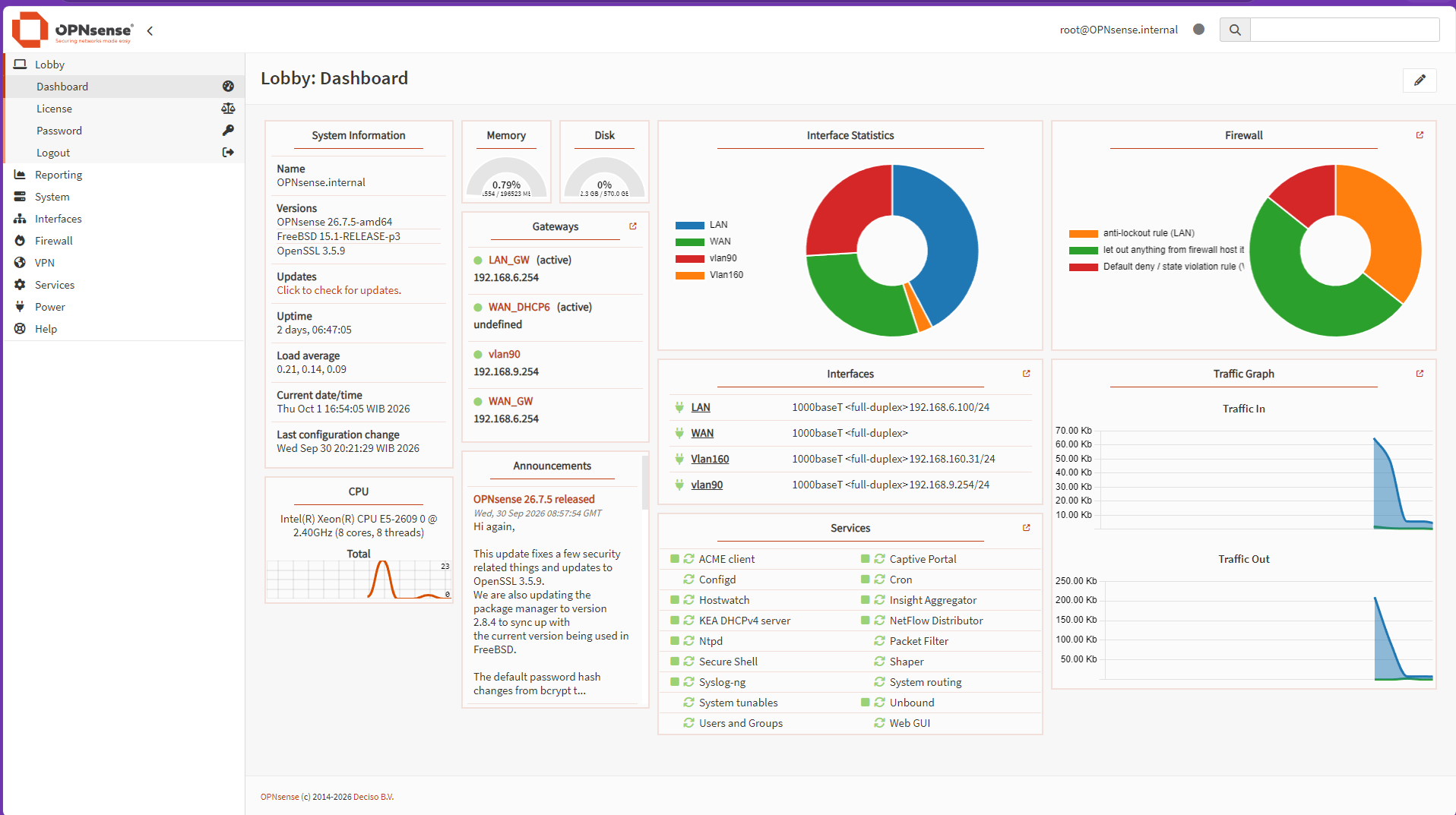Open the Firewall widget external link icon

(1420, 135)
